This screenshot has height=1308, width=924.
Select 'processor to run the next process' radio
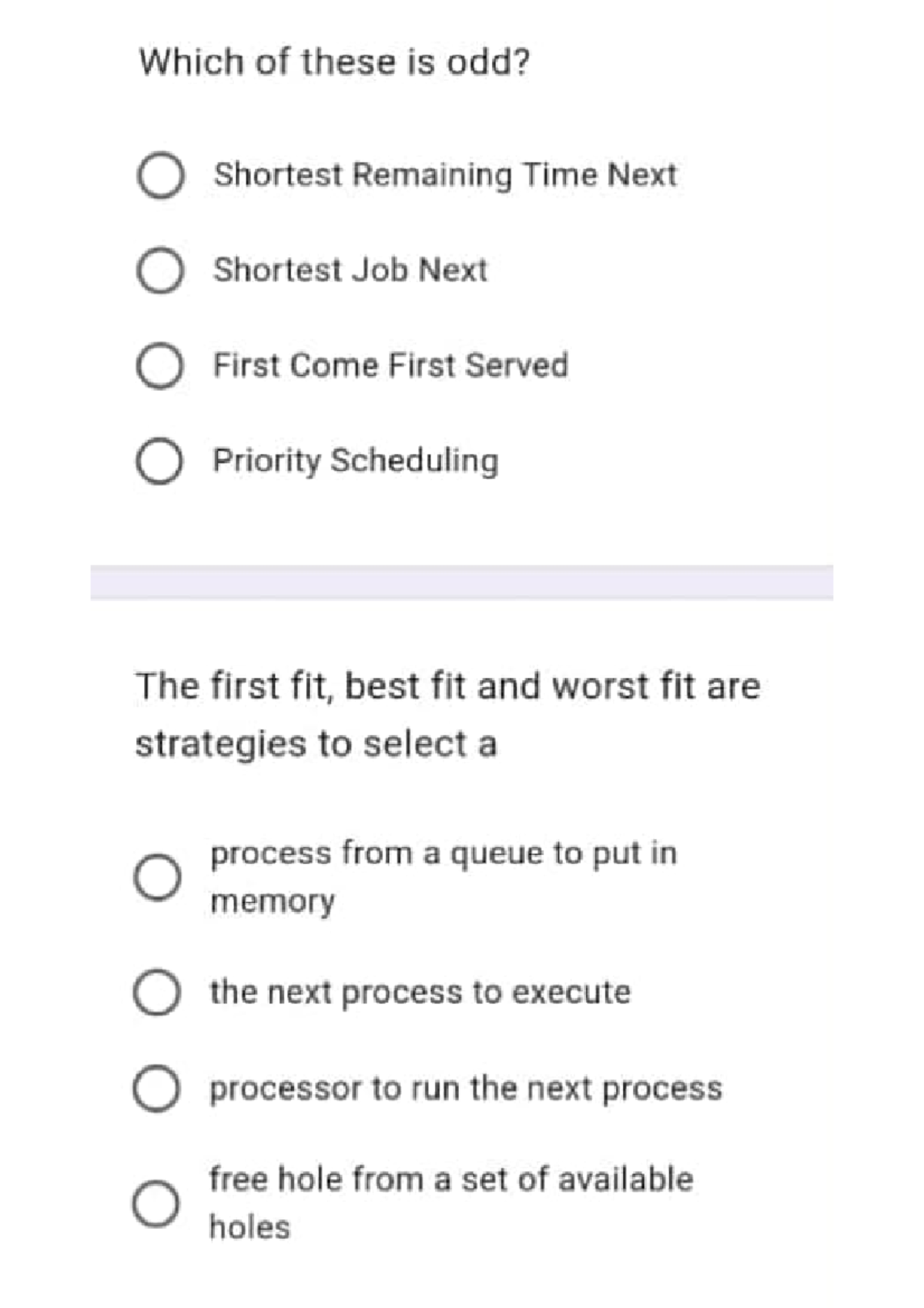158,1088
